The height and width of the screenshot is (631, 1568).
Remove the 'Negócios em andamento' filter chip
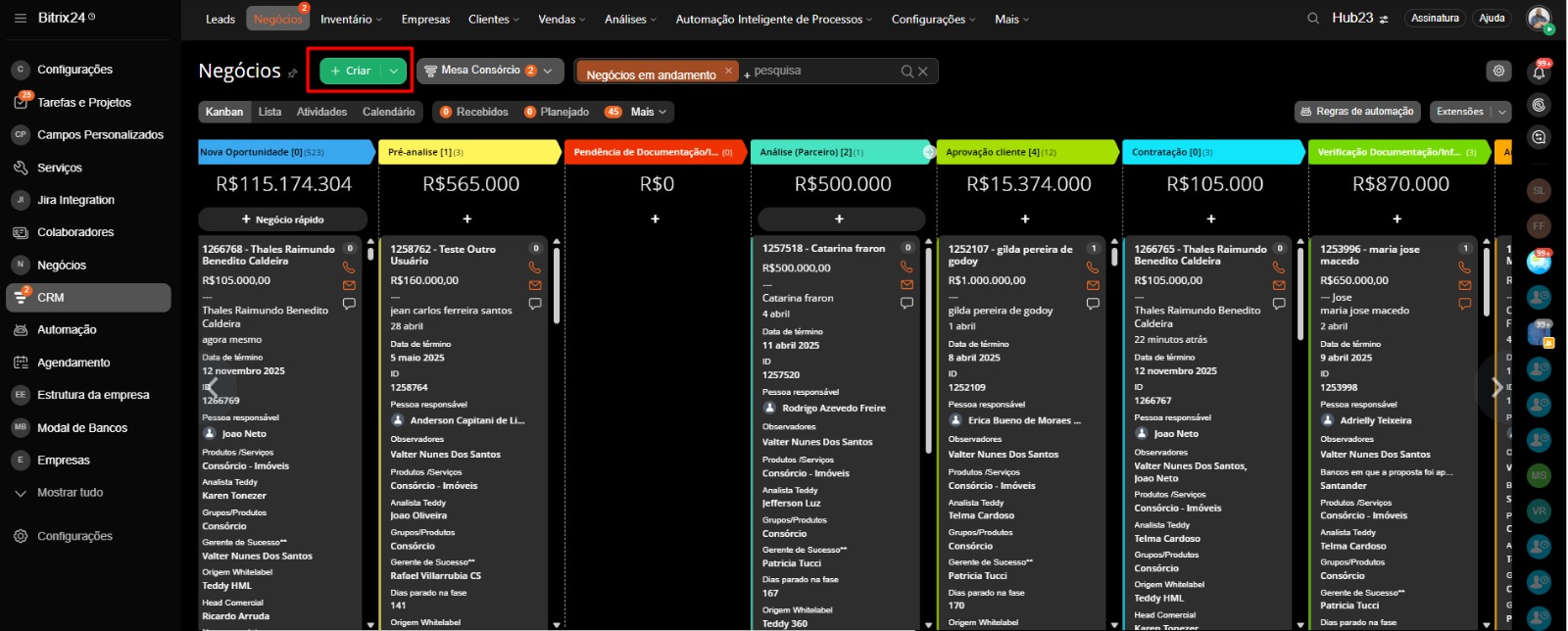[728, 72]
